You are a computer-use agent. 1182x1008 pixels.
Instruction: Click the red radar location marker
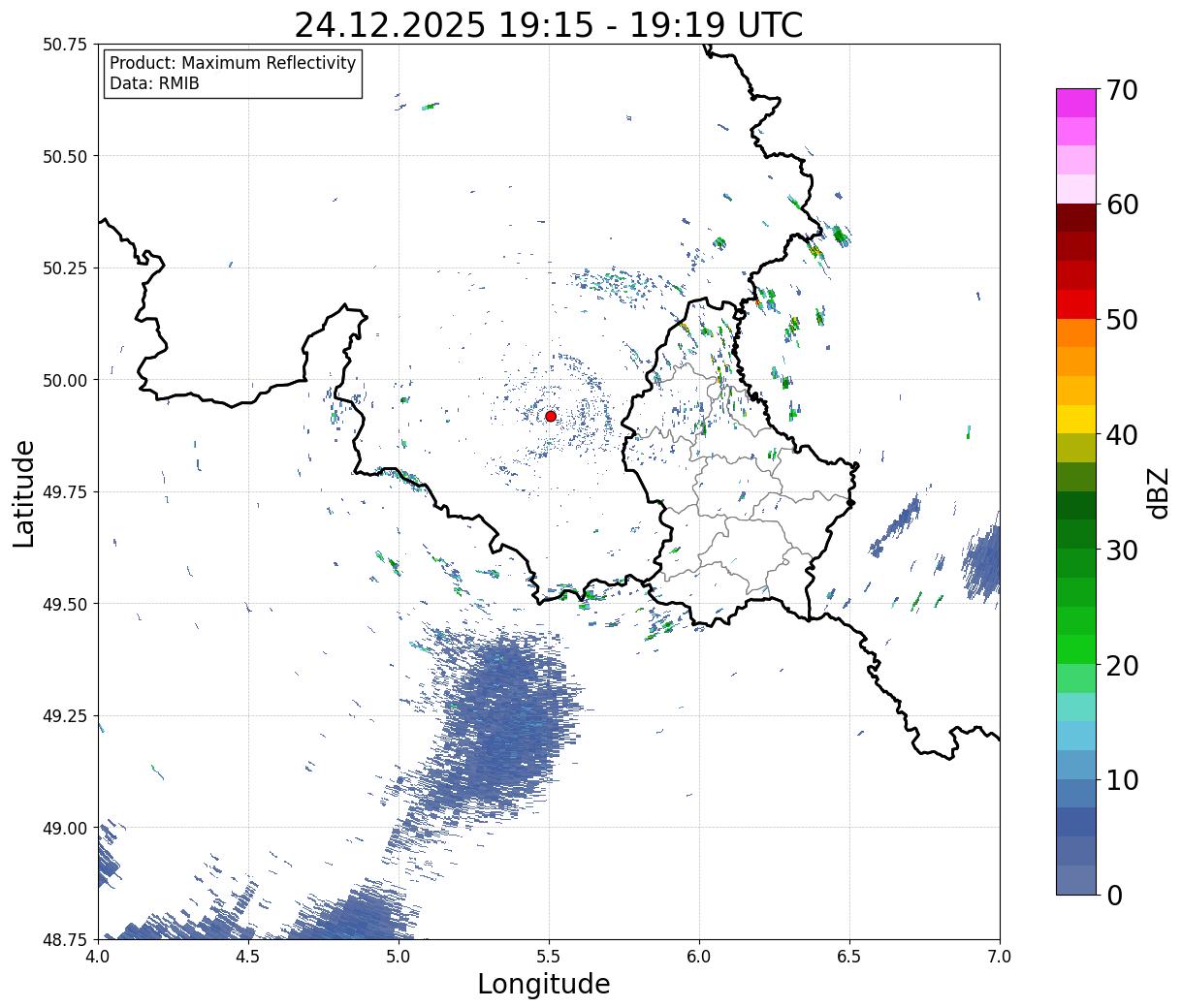[551, 416]
